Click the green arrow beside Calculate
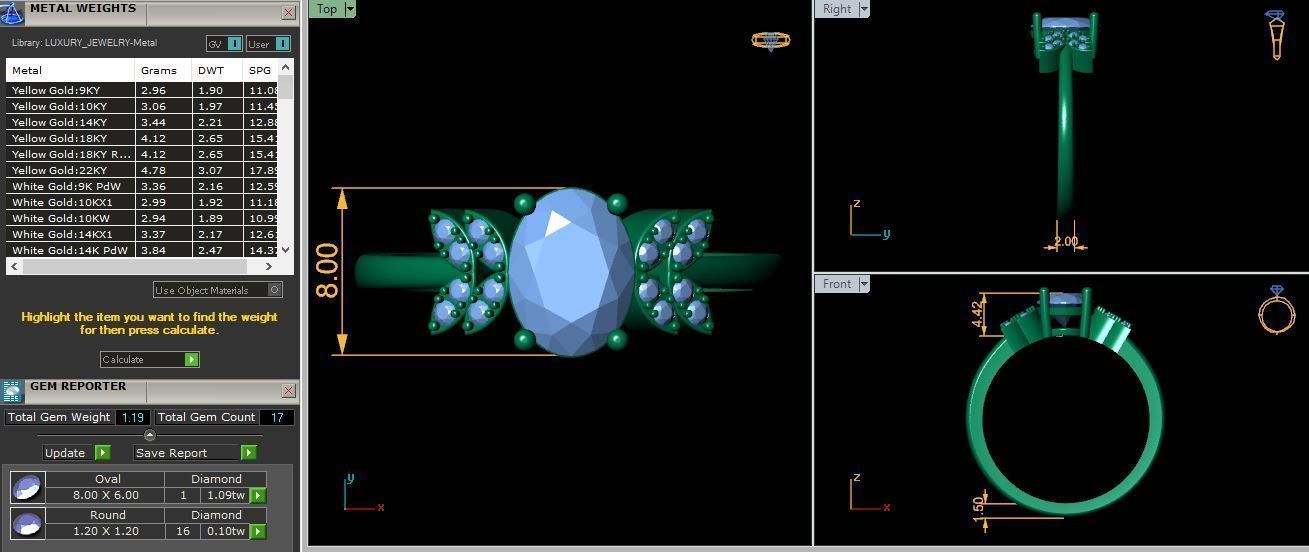 point(191,359)
